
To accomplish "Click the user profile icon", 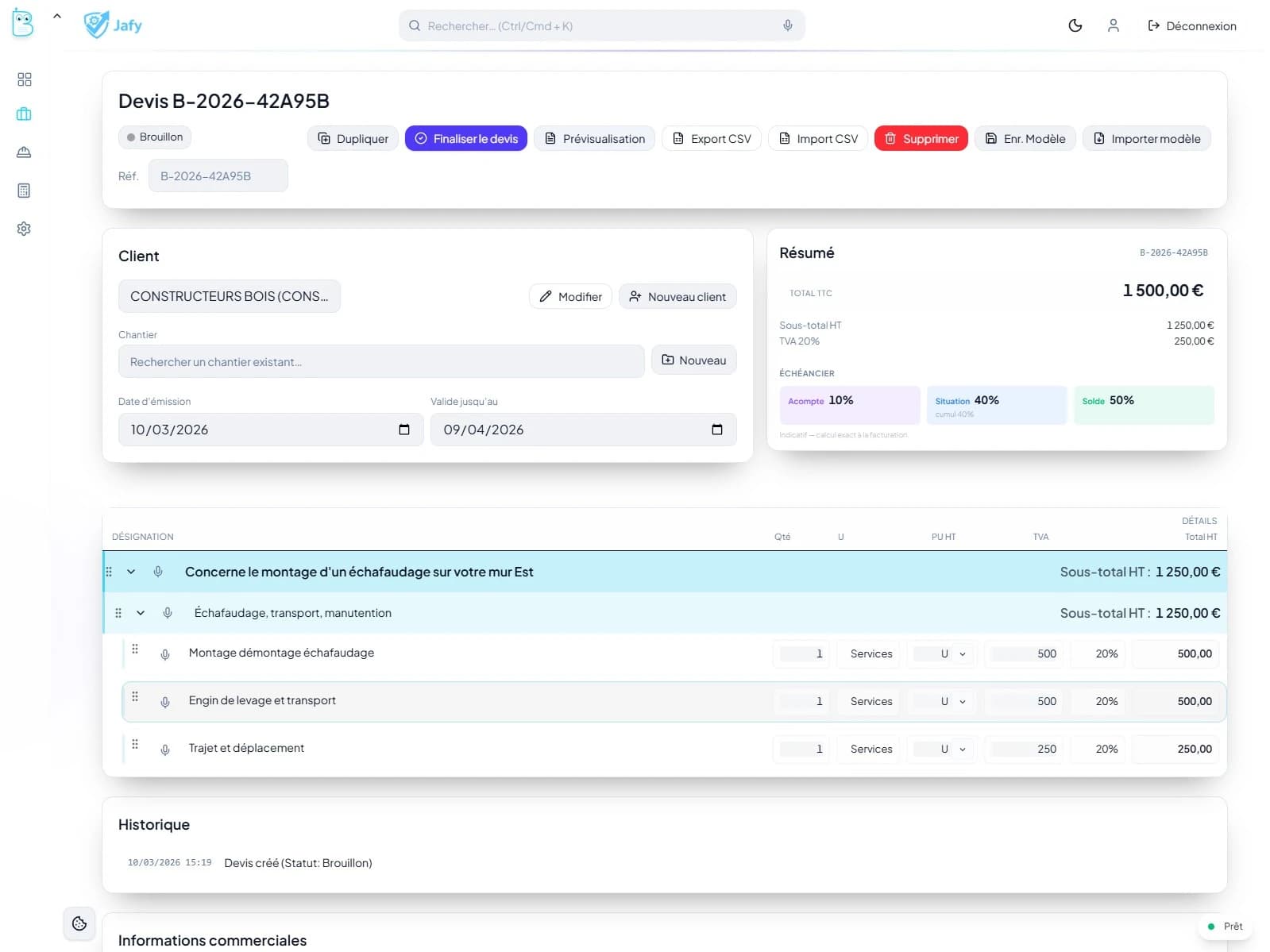I will 1113,25.
